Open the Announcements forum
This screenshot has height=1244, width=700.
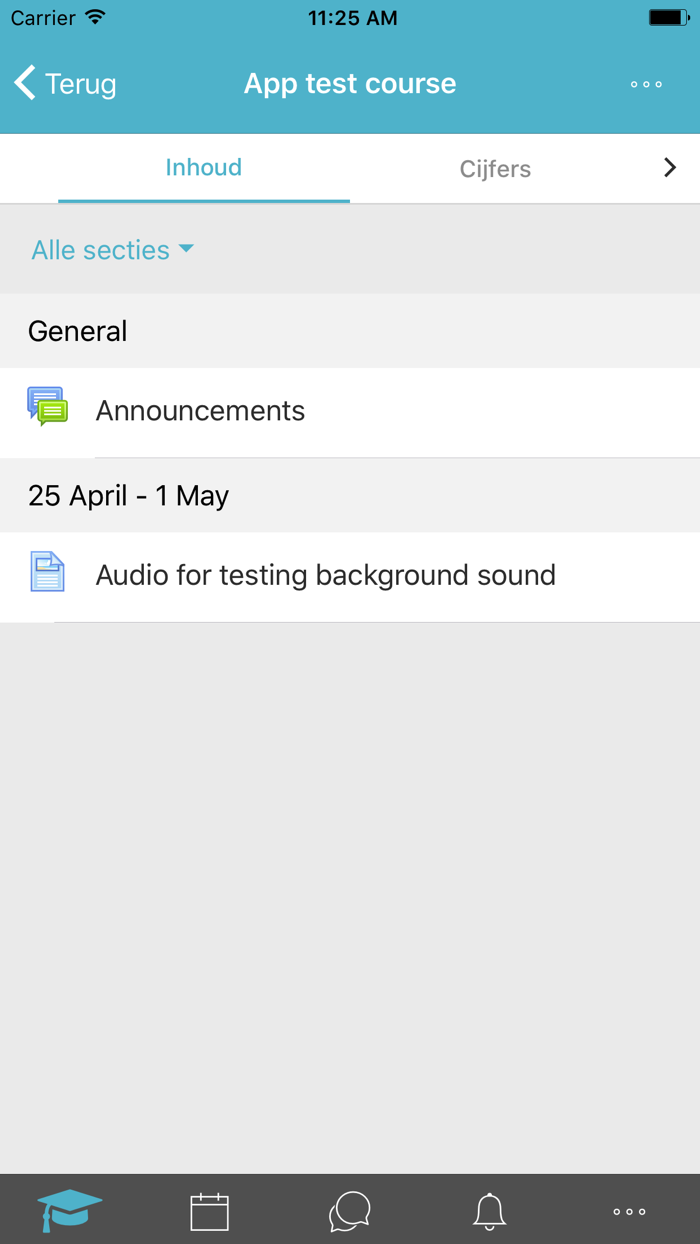point(200,411)
